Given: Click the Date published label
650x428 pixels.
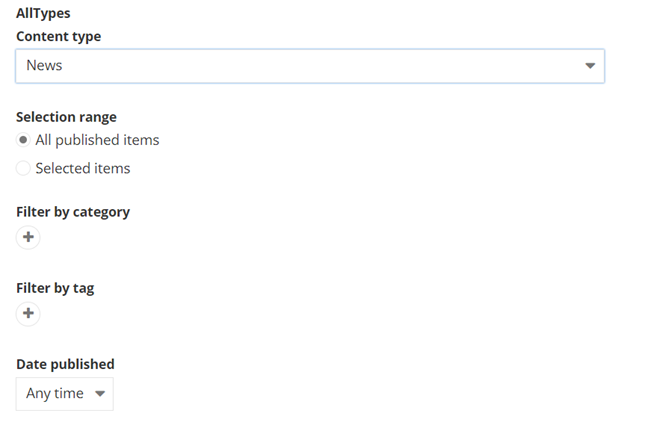Looking at the screenshot, I should (65, 364).
